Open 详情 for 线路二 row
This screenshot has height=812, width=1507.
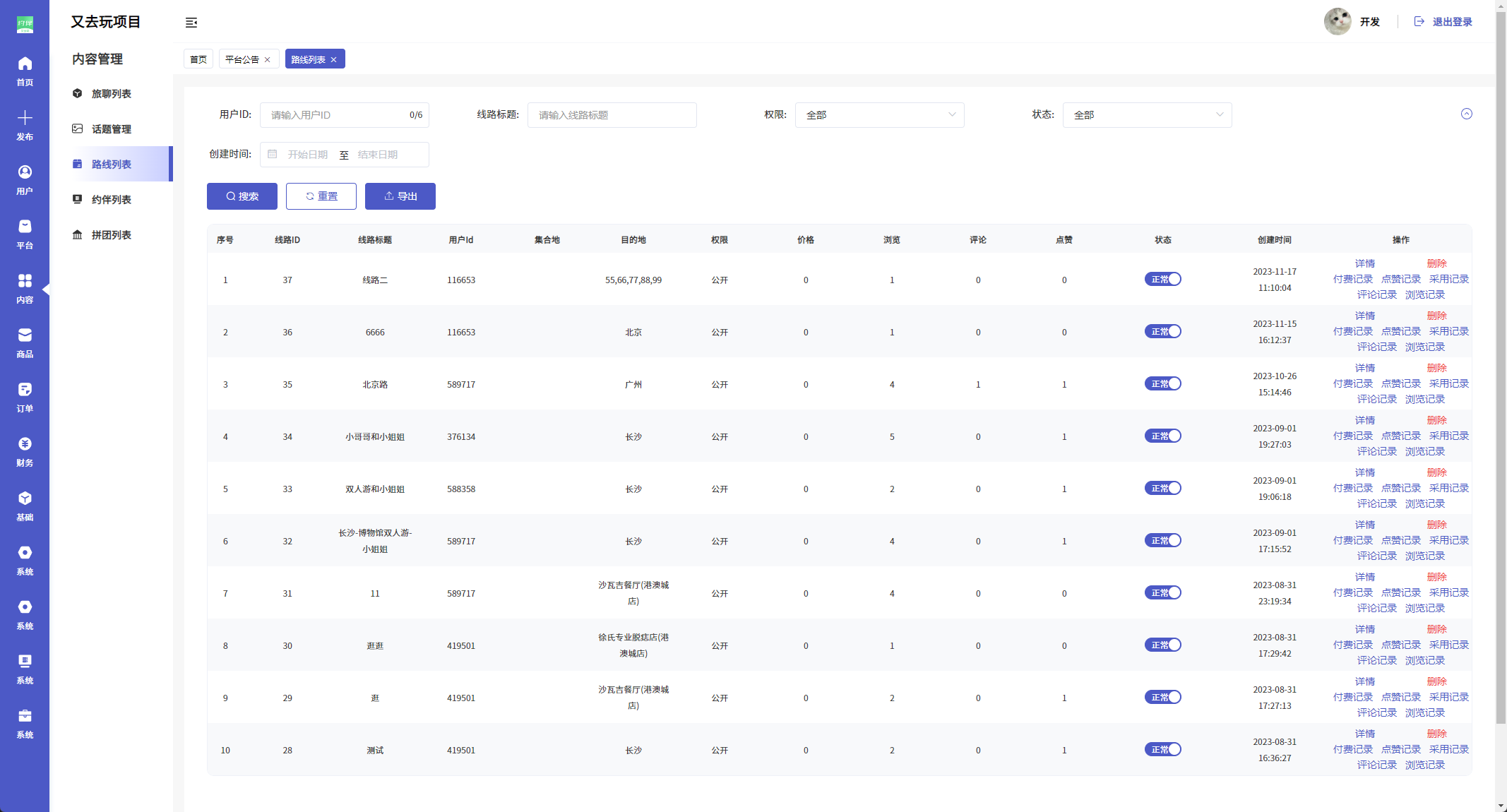point(1365,263)
